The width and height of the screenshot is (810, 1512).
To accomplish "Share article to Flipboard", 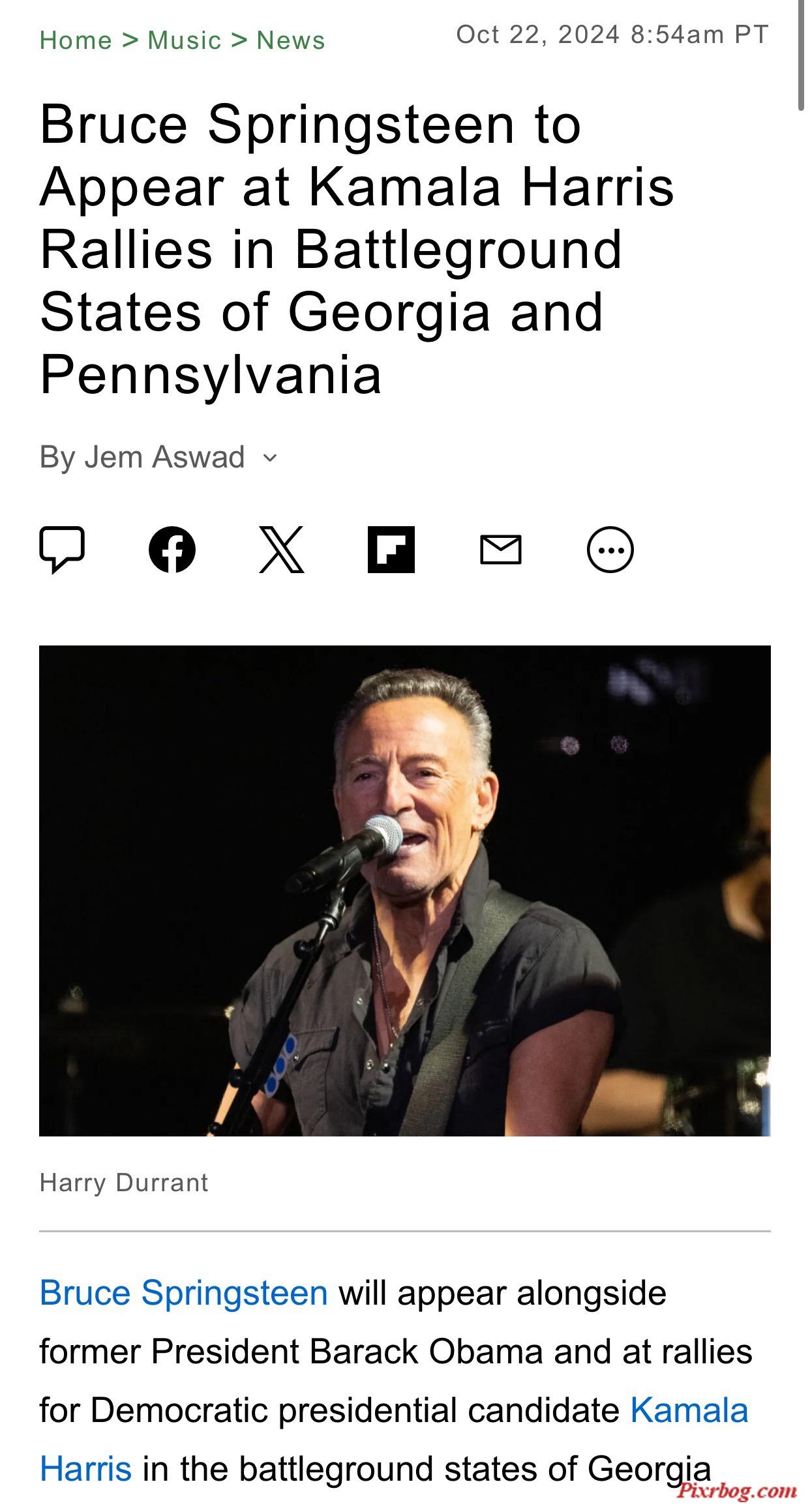I will (x=391, y=550).
